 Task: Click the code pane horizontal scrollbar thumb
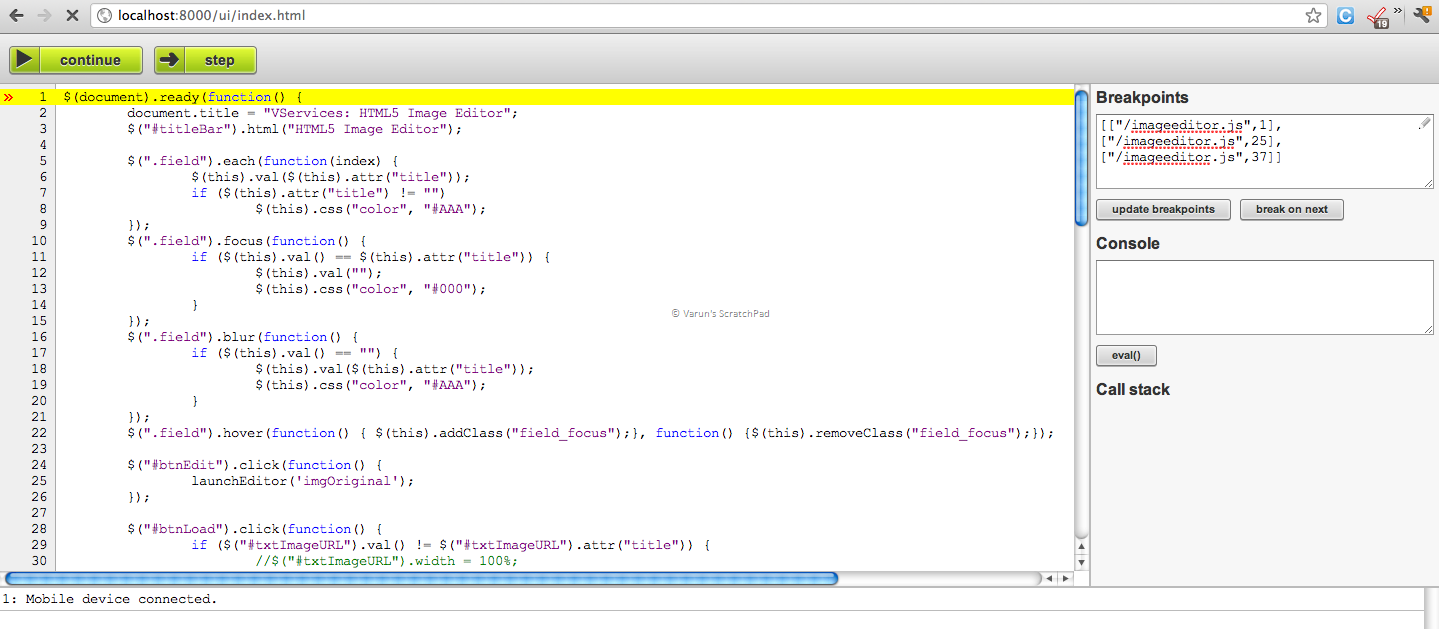coord(421,578)
